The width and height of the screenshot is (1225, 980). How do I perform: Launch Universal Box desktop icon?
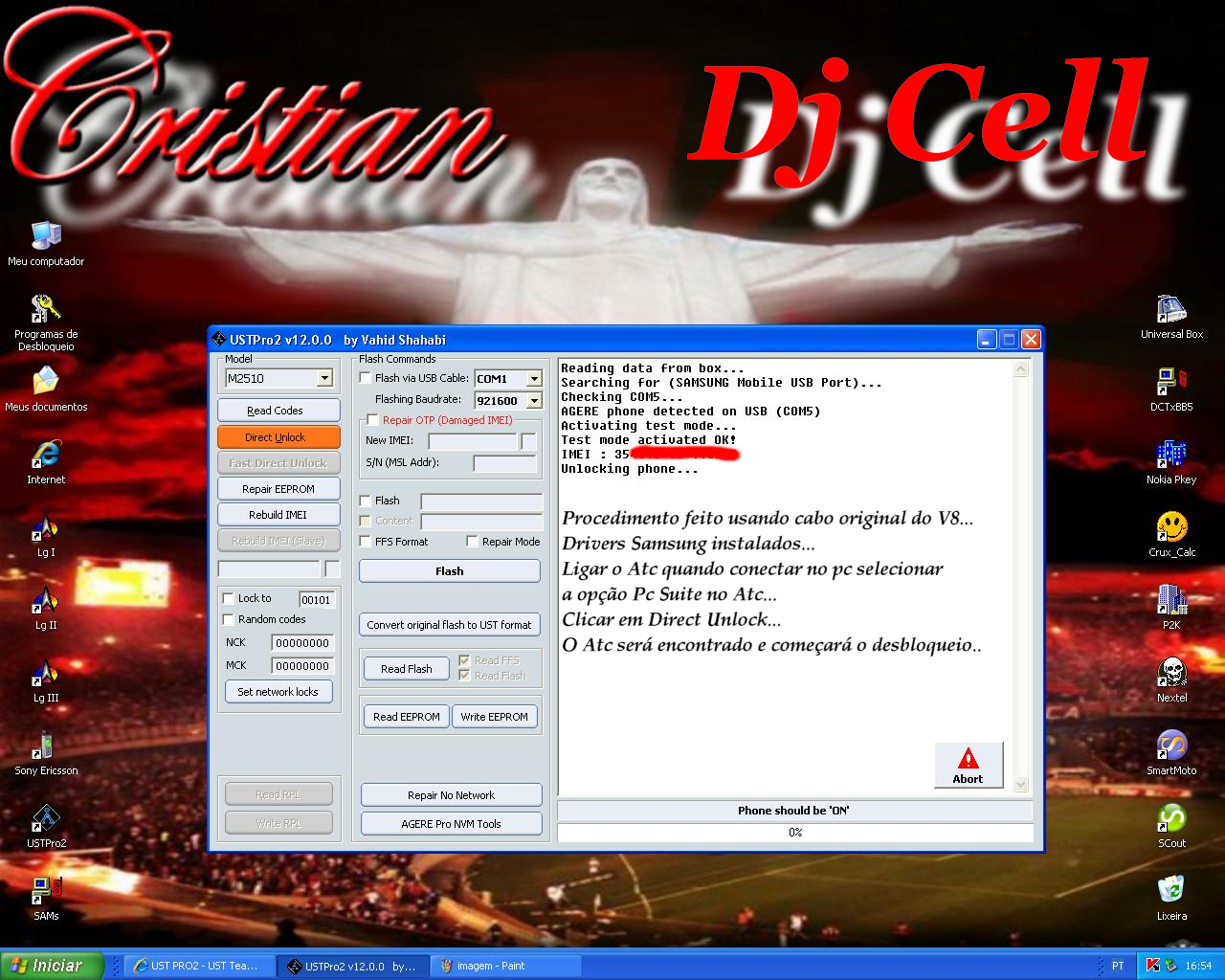click(x=1171, y=316)
